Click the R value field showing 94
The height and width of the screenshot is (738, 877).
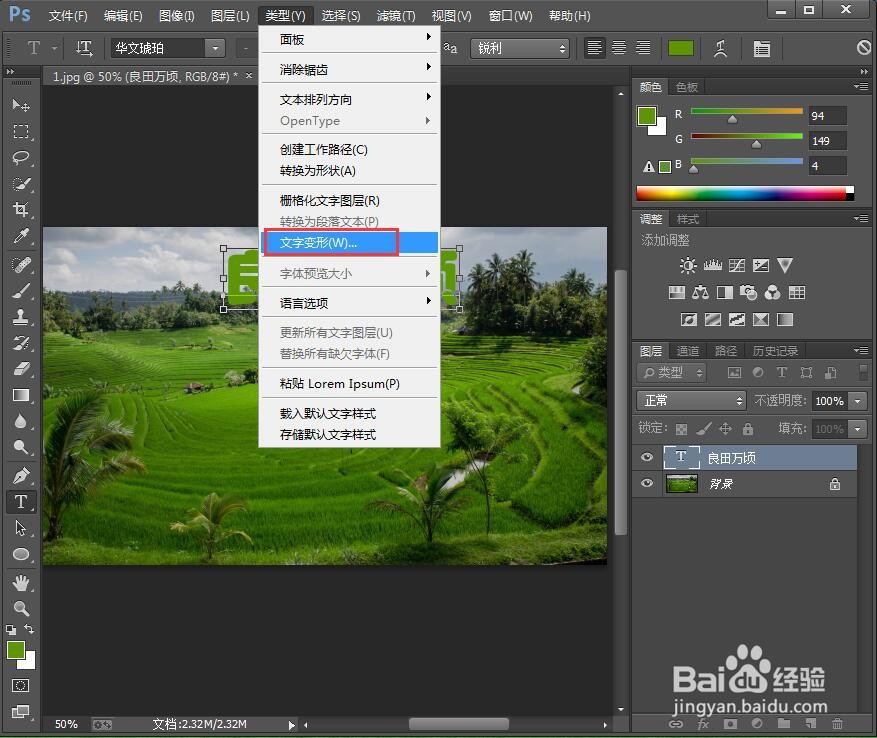(827, 116)
